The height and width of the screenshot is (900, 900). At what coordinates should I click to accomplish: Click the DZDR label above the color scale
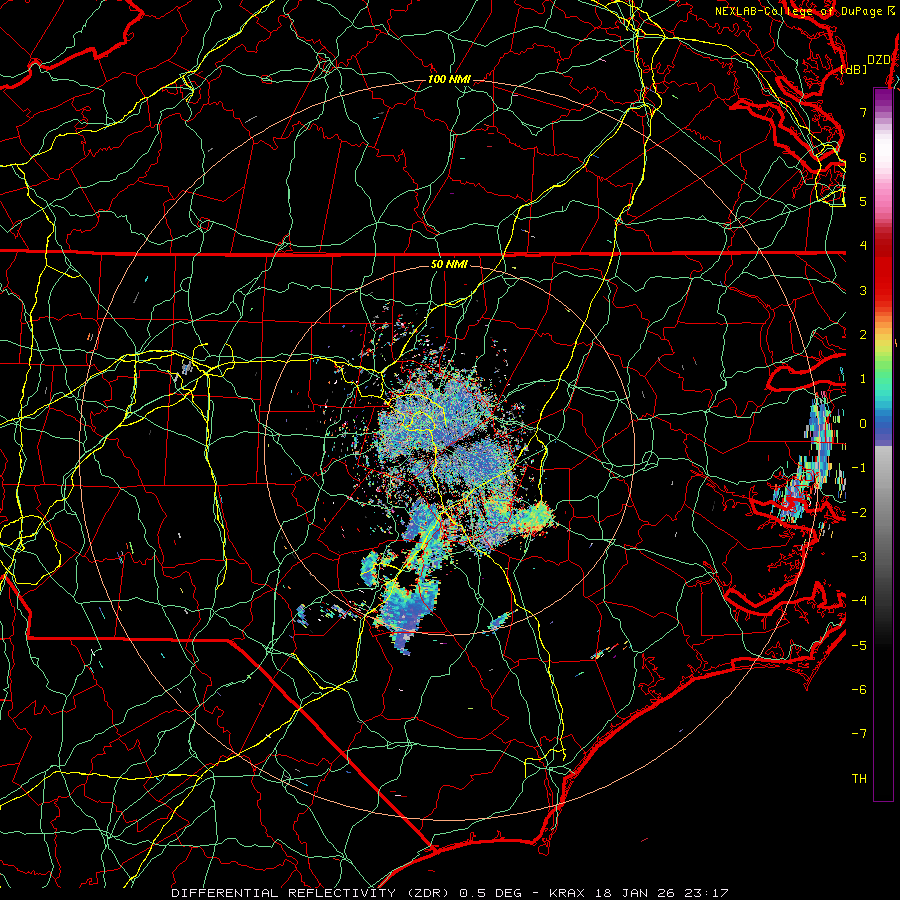[879, 60]
